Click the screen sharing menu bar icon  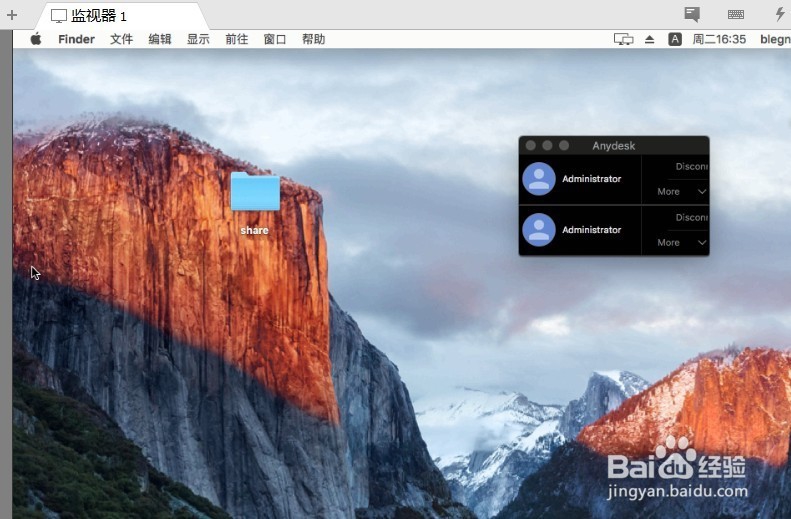tap(624, 39)
